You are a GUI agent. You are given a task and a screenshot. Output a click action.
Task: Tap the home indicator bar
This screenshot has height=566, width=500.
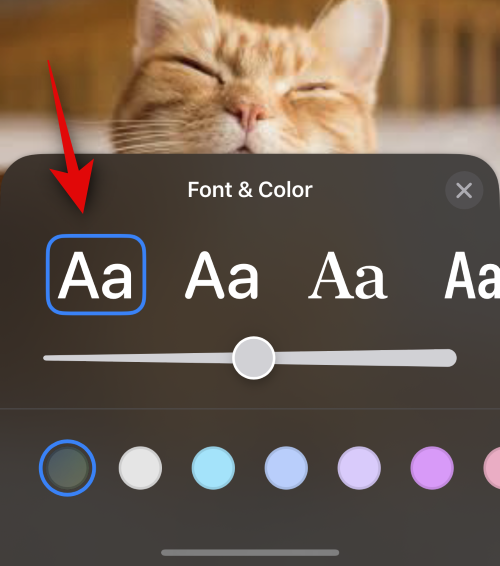click(250, 553)
